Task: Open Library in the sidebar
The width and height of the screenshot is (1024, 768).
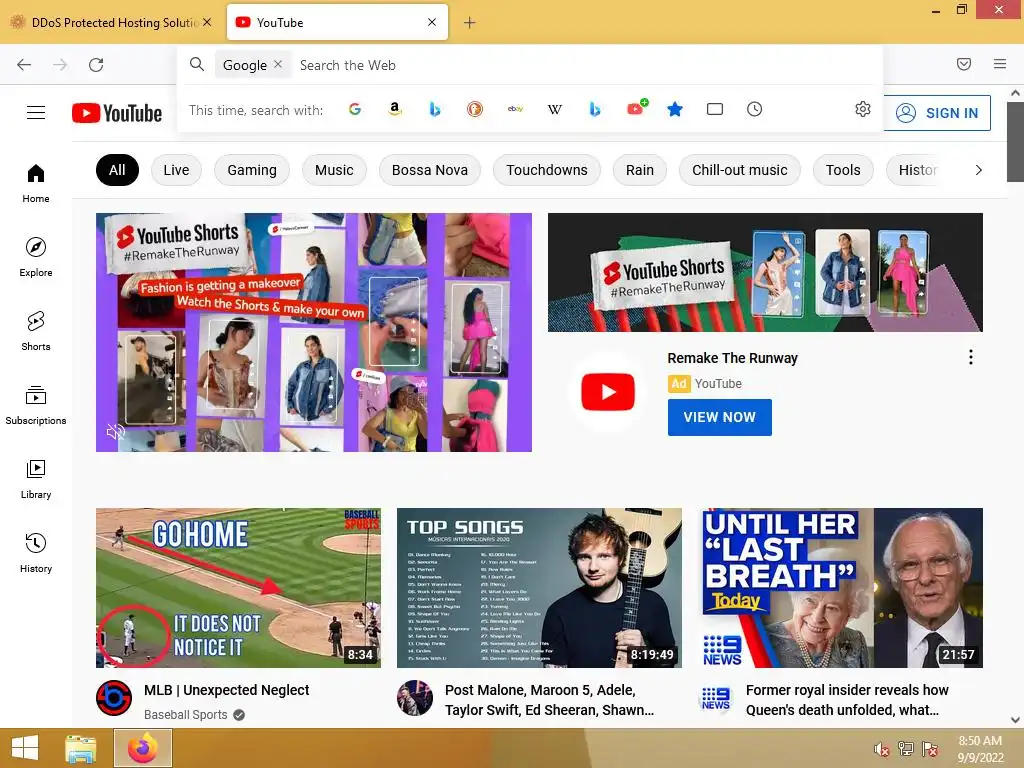Action: click(x=36, y=479)
